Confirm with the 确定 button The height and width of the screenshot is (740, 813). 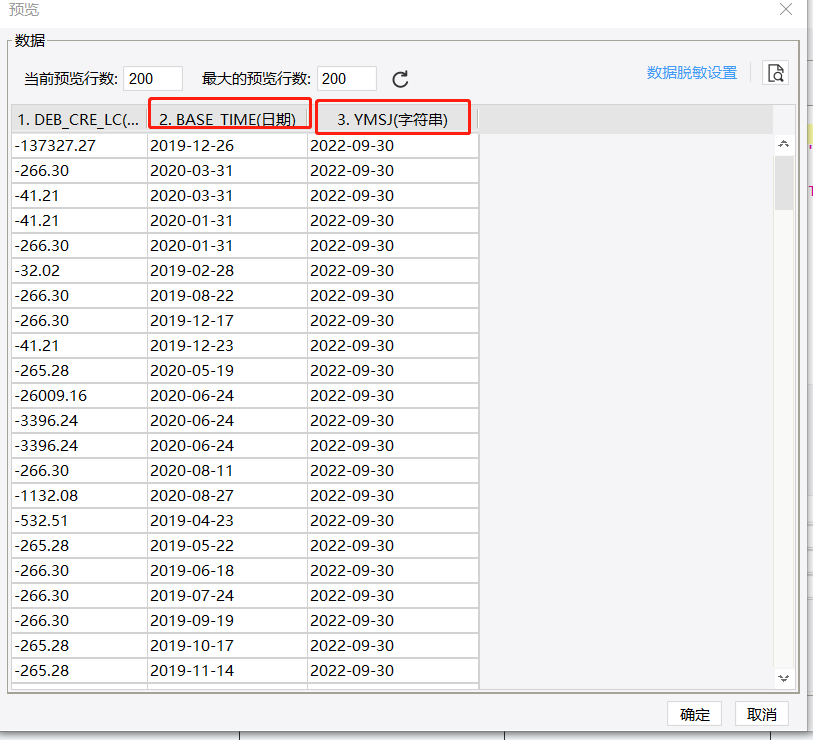point(694,714)
